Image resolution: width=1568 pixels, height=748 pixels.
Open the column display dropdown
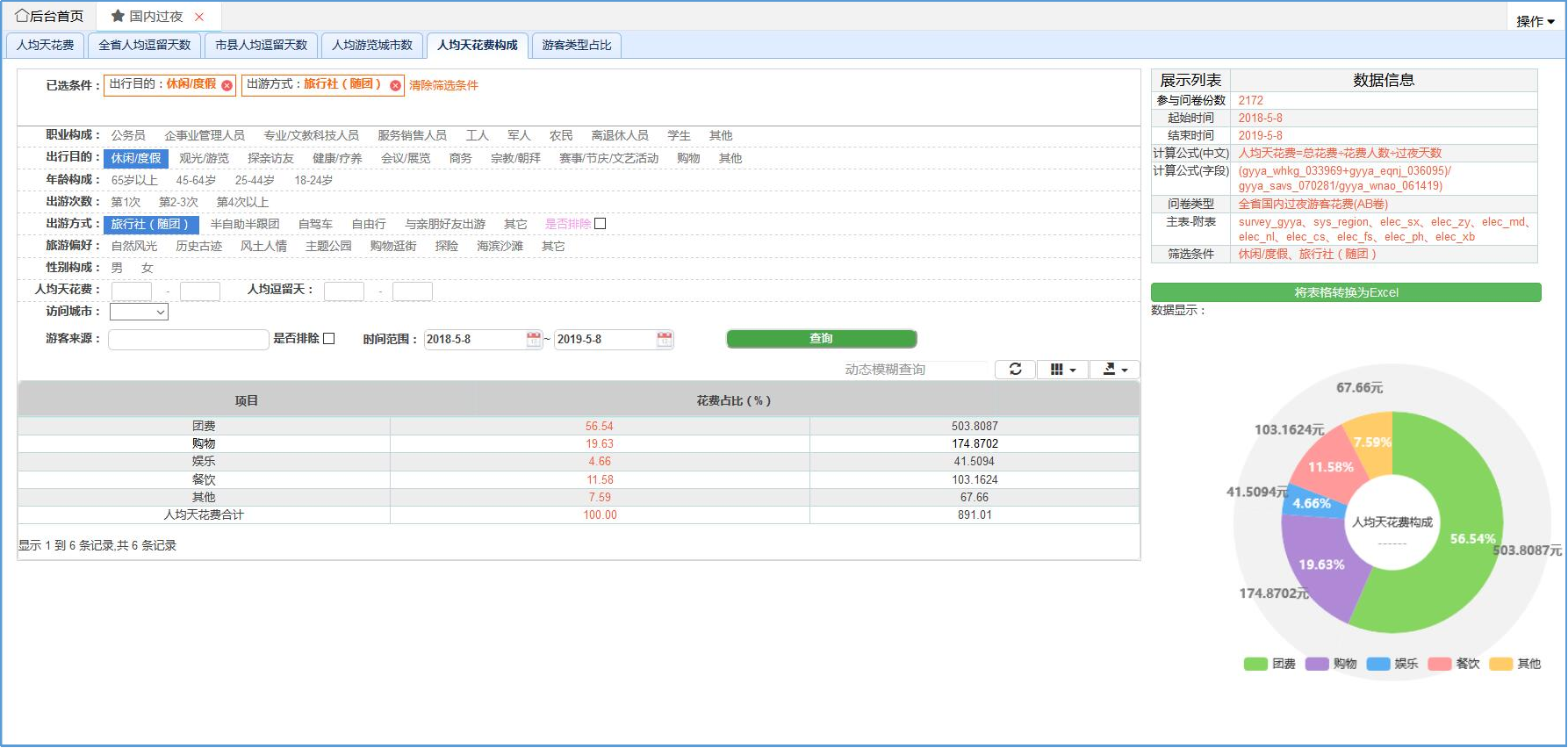pos(1062,370)
